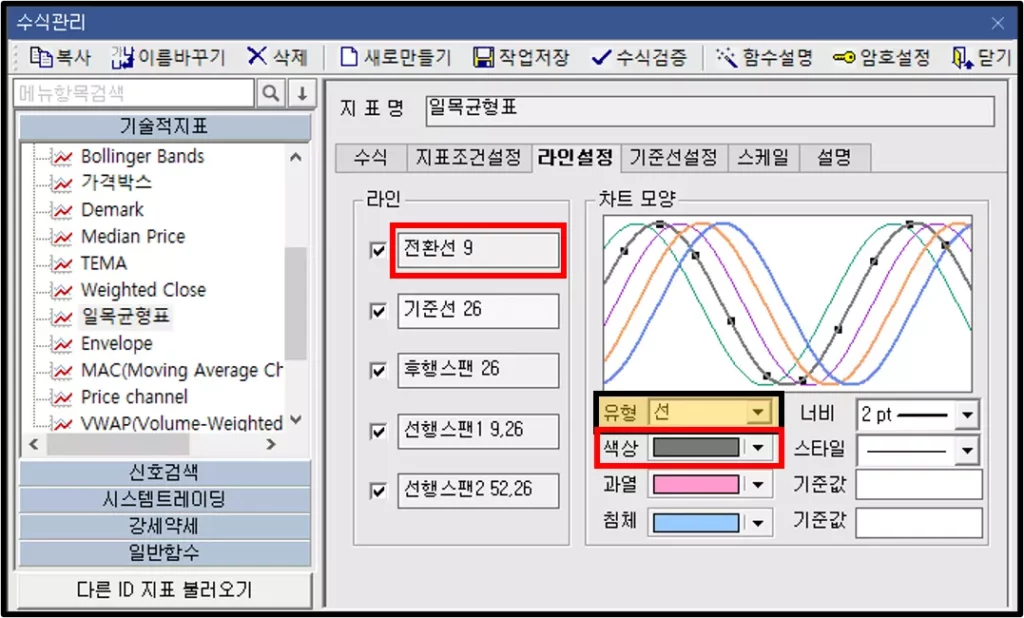Open the 너비 2 pt width dropdown

(x=967, y=415)
